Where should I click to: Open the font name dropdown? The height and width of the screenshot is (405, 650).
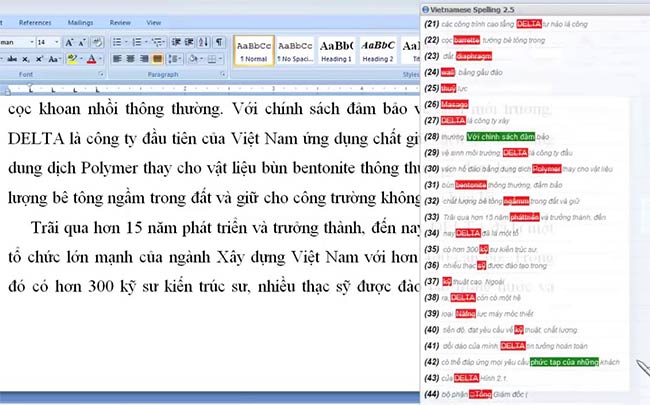32,42
